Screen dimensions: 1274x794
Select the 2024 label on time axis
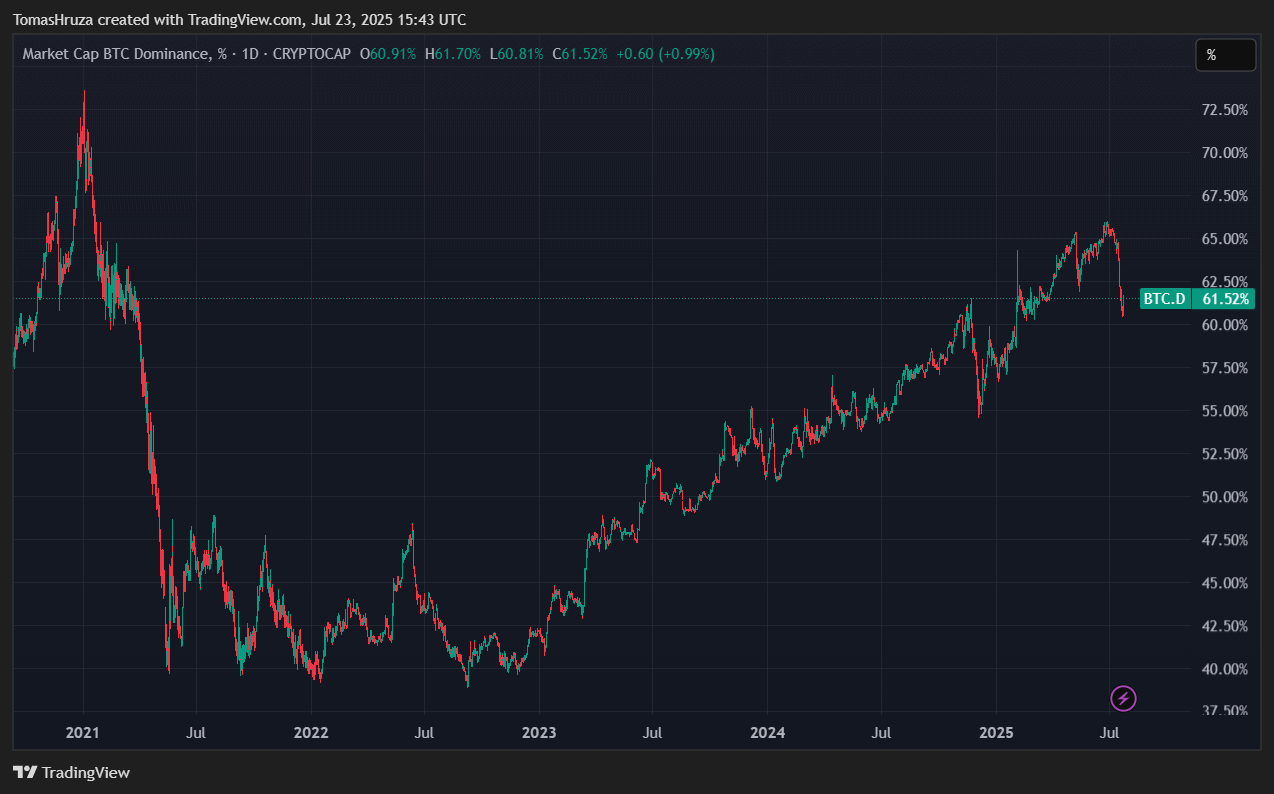coord(767,733)
